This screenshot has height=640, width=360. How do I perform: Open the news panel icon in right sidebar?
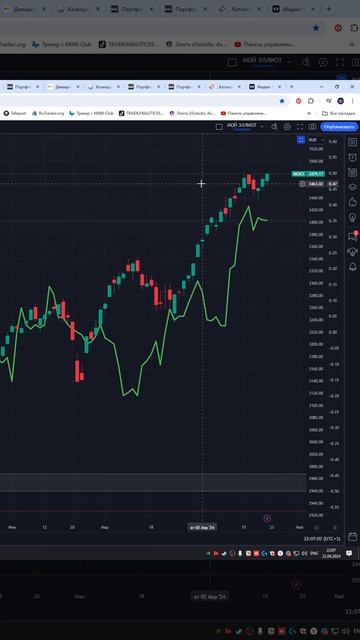click(352, 172)
